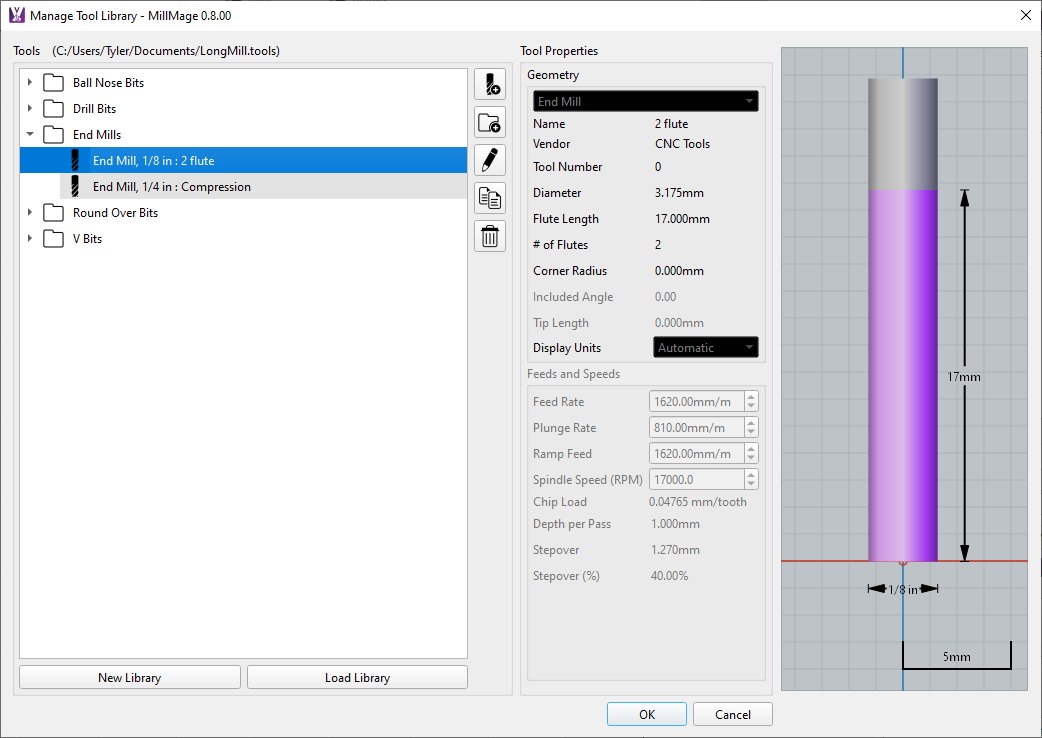
Task: Click the 1/8 in diameter label in preview
Action: click(902, 589)
